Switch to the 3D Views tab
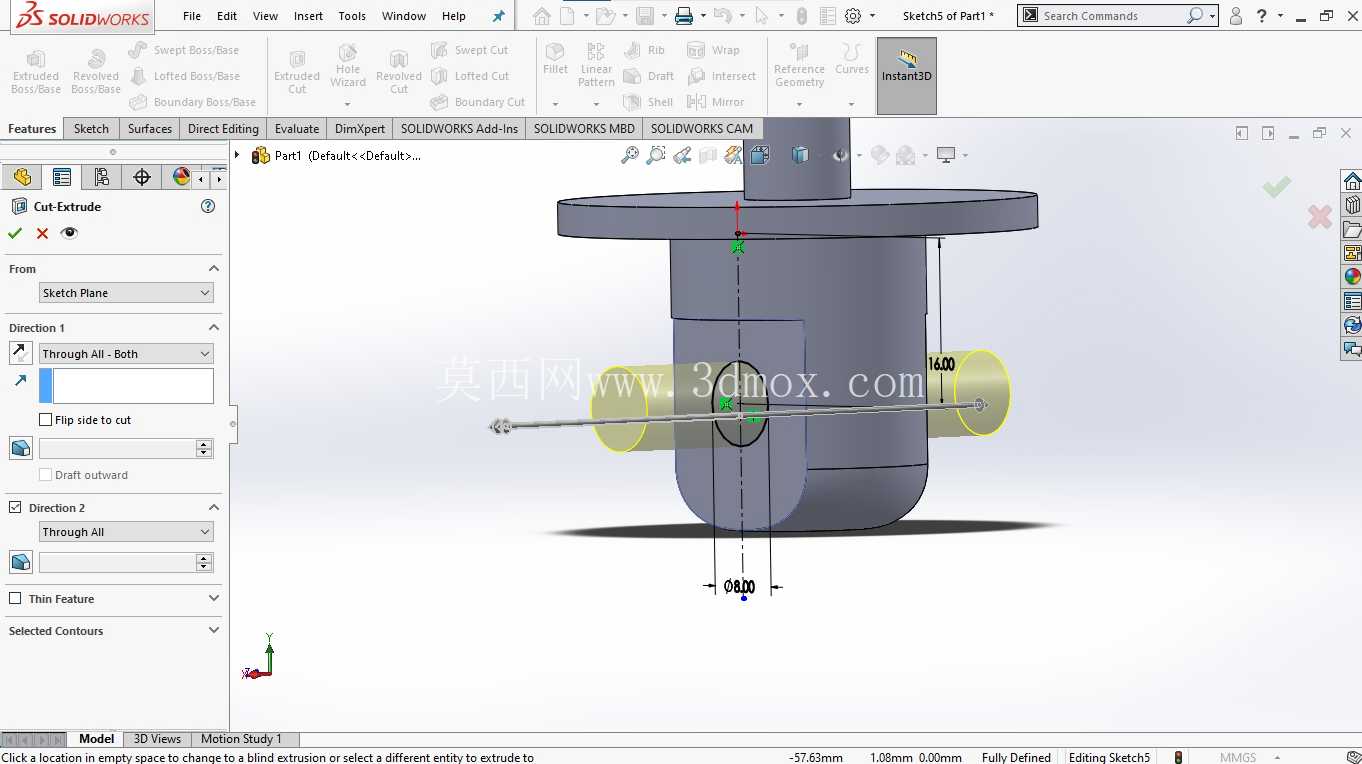Image resolution: width=1362 pixels, height=764 pixels. tap(158, 739)
